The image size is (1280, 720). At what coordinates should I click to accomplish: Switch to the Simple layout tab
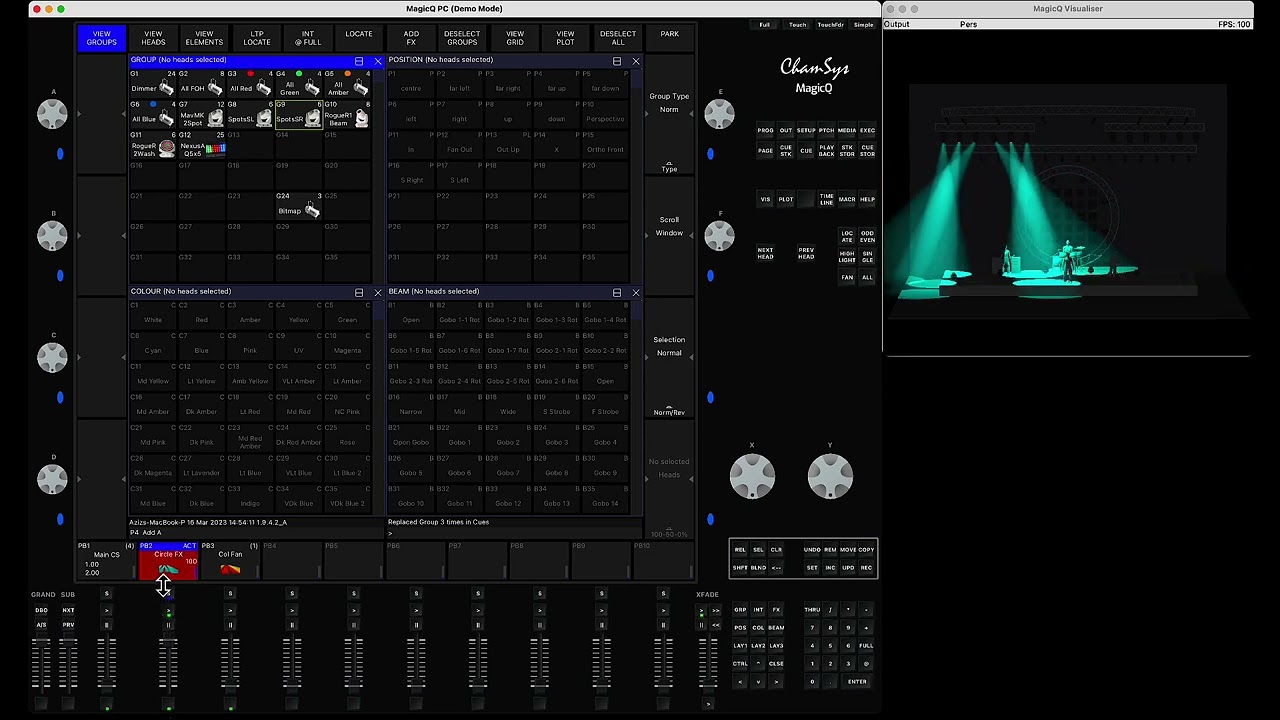point(863,25)
